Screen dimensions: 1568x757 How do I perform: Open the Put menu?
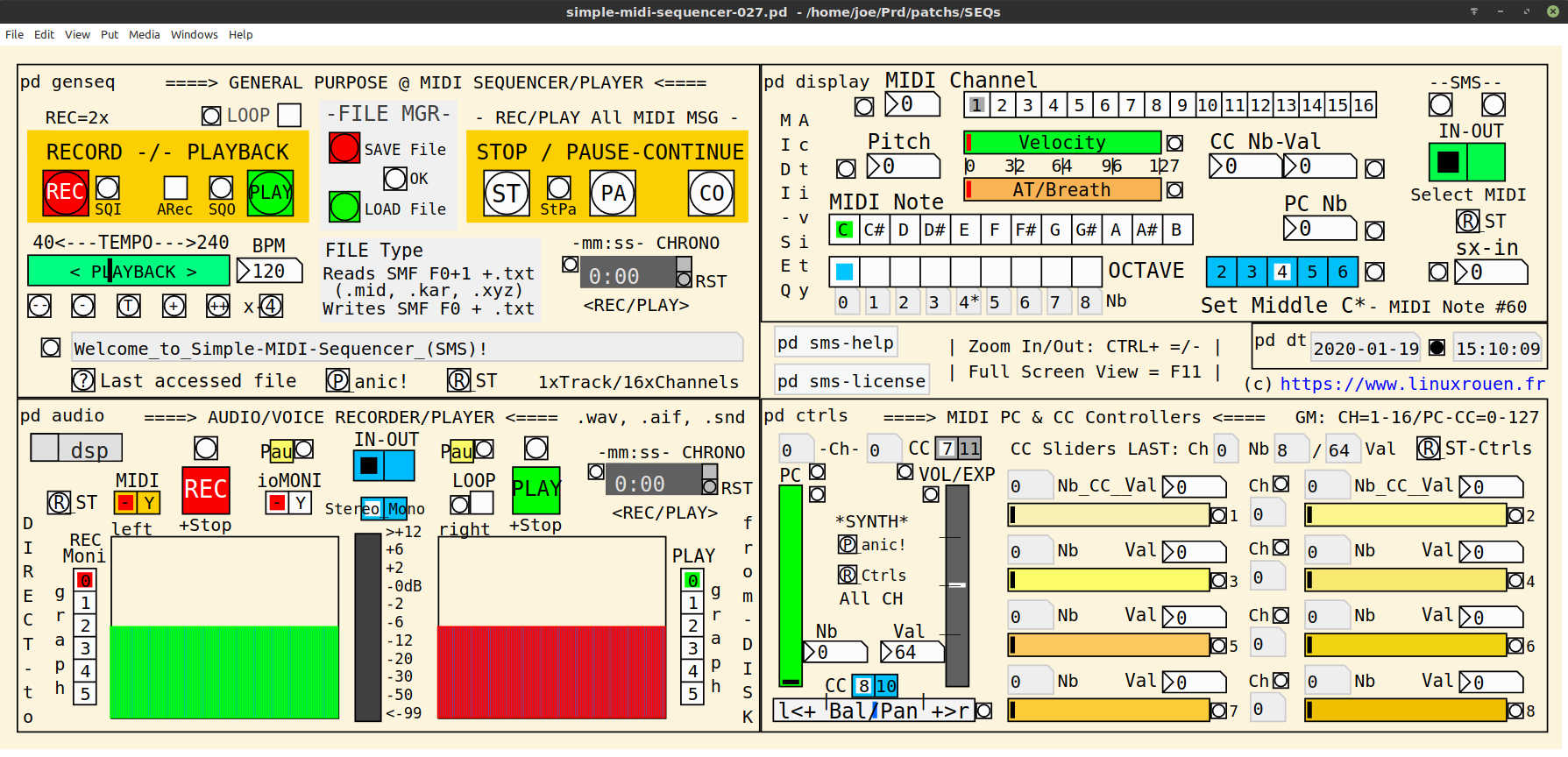tap(110, 35)
